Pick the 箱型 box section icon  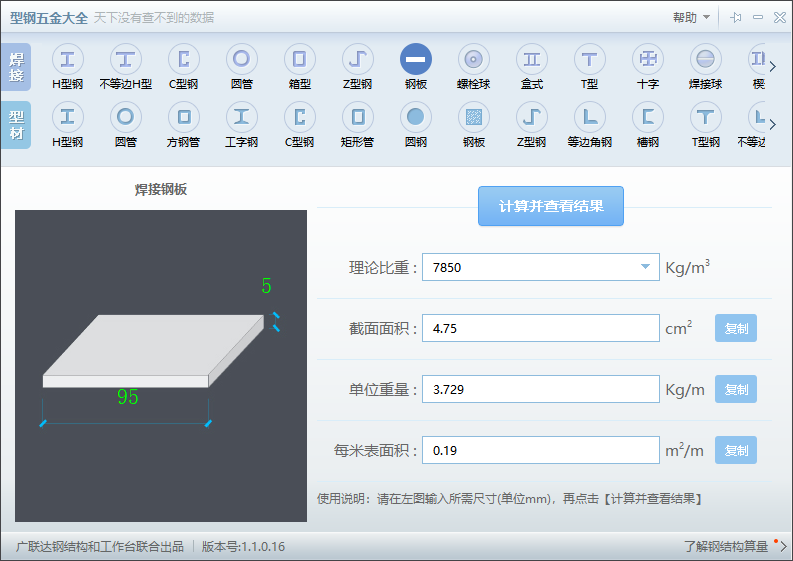[300, 60]
